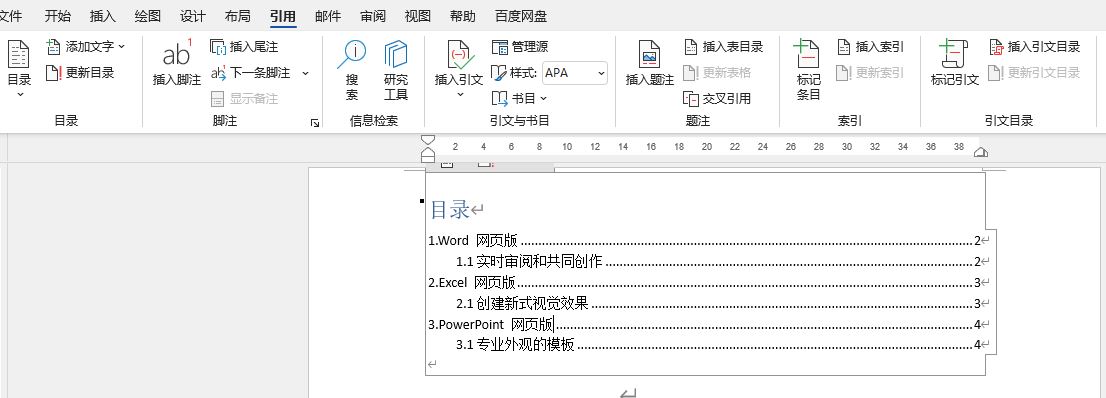Click 标记条目 to mark an index entry

click(x=808, y=70)
